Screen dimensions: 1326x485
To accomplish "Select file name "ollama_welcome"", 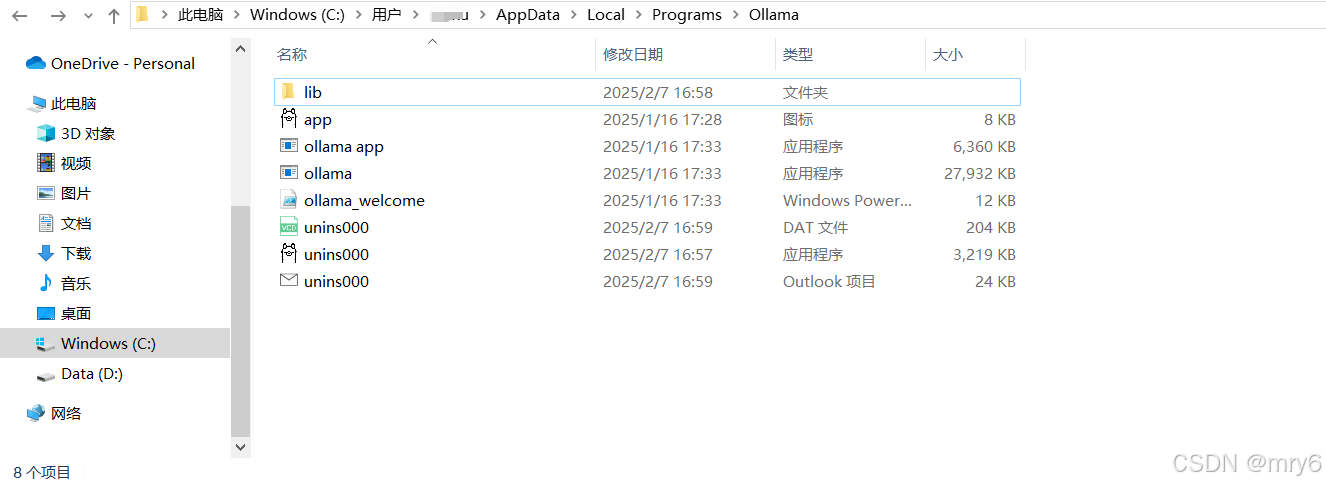I will coord(364,201).
